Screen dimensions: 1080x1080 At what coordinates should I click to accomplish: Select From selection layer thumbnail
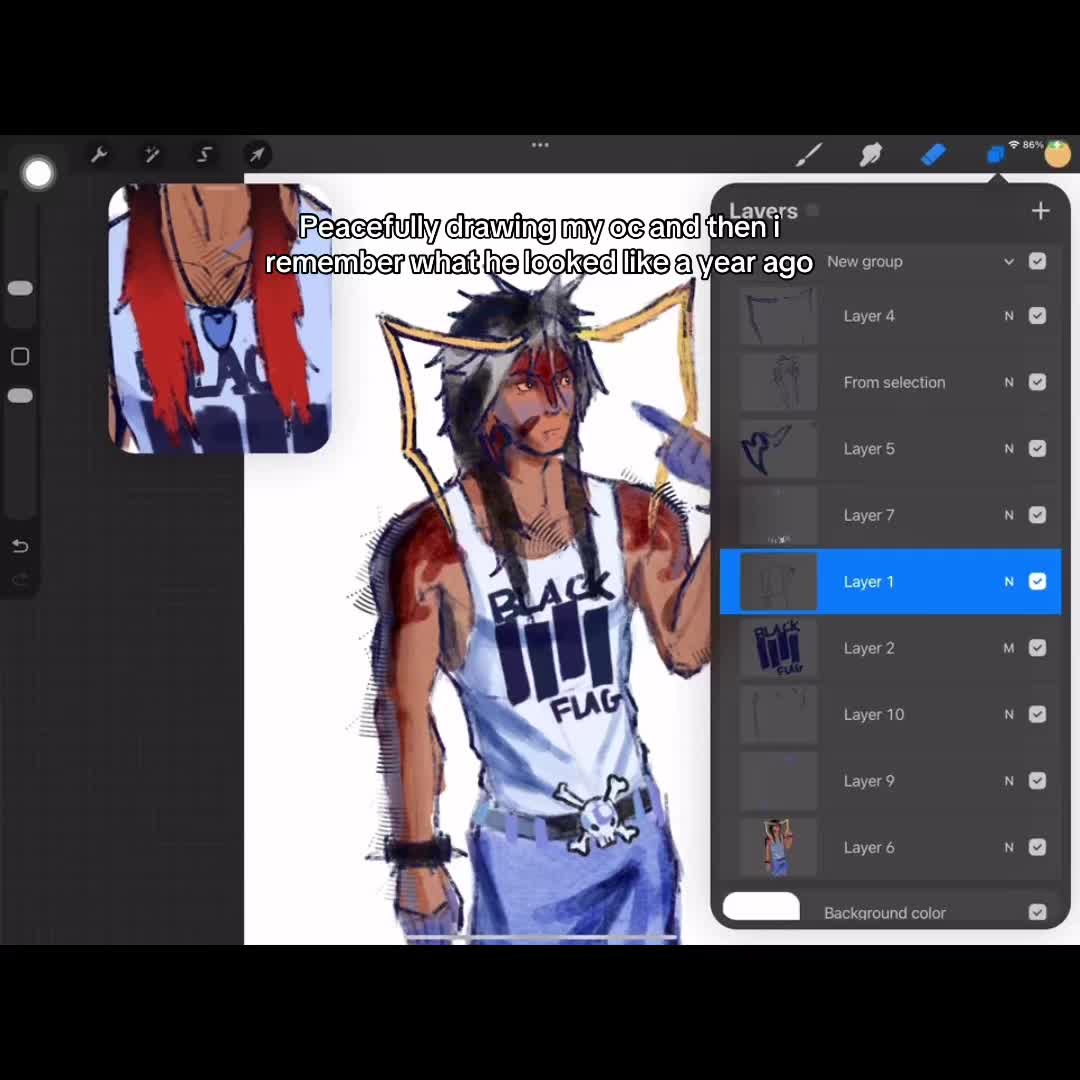(x=778, y=382)
